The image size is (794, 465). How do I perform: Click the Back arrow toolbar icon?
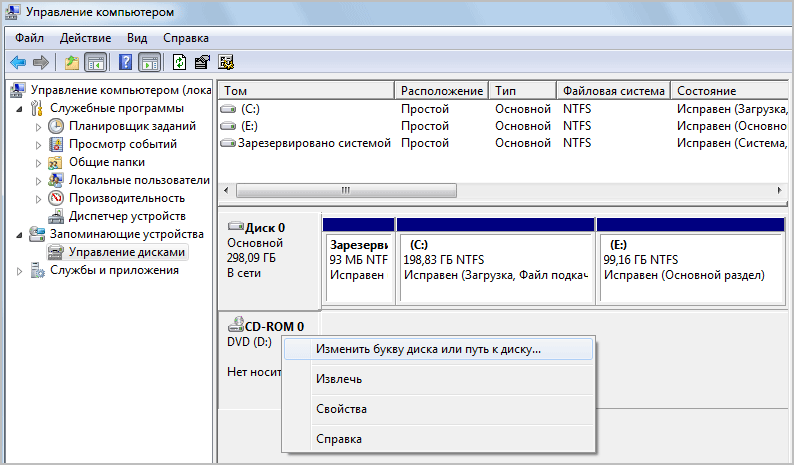(x=18, y=62)
